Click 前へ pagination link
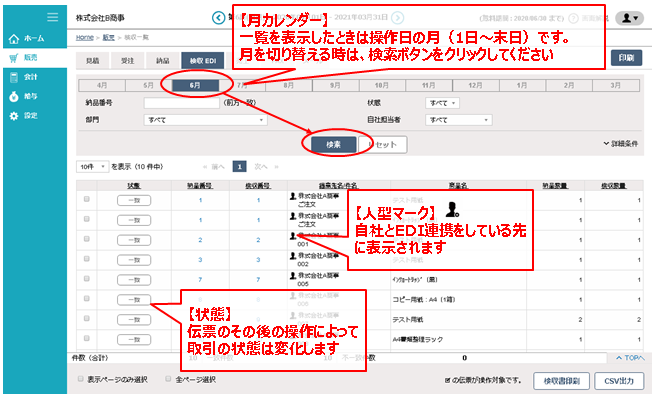Image resolution: width=653 pixels, height=394 pixels. click(x=218, y=167)
